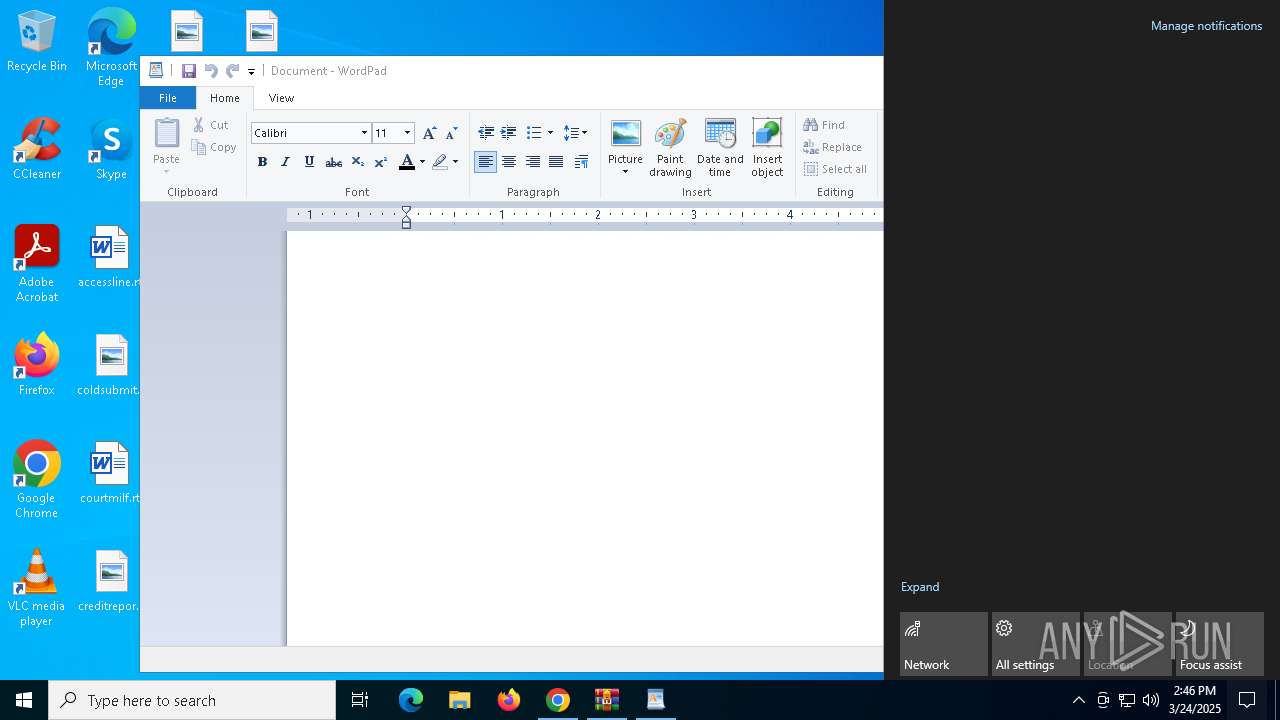Click Insert object button
1280x720 pixels.
(767, 148)
